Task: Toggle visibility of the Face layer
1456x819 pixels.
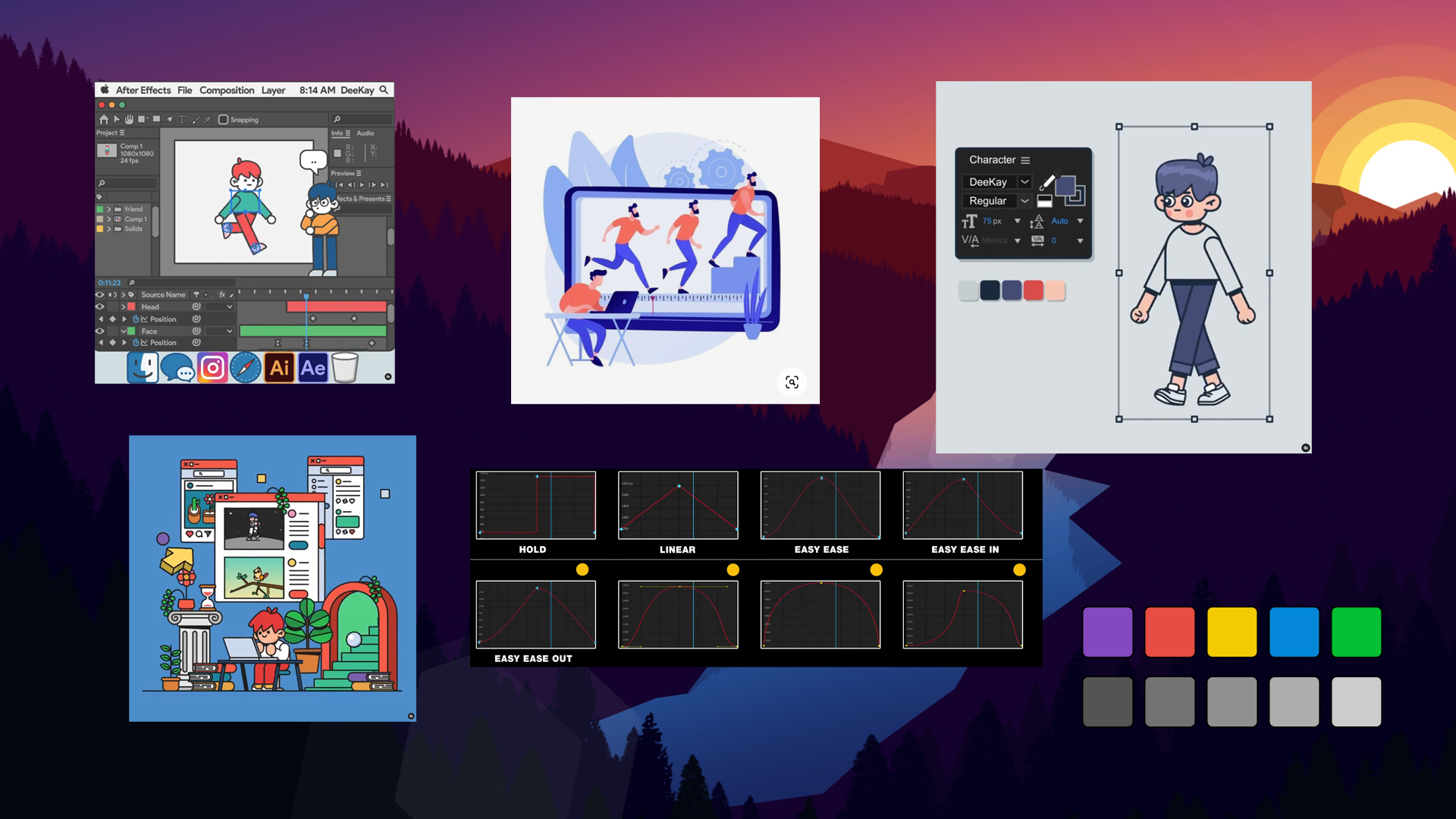Action: 99,331
